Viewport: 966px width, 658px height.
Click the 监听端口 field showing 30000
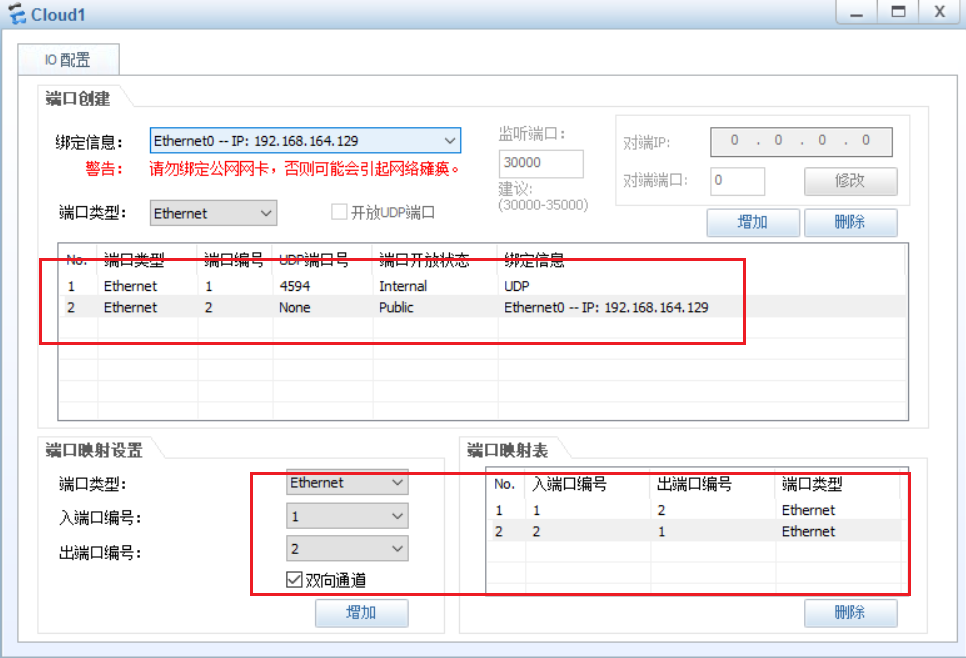(540, 163)
